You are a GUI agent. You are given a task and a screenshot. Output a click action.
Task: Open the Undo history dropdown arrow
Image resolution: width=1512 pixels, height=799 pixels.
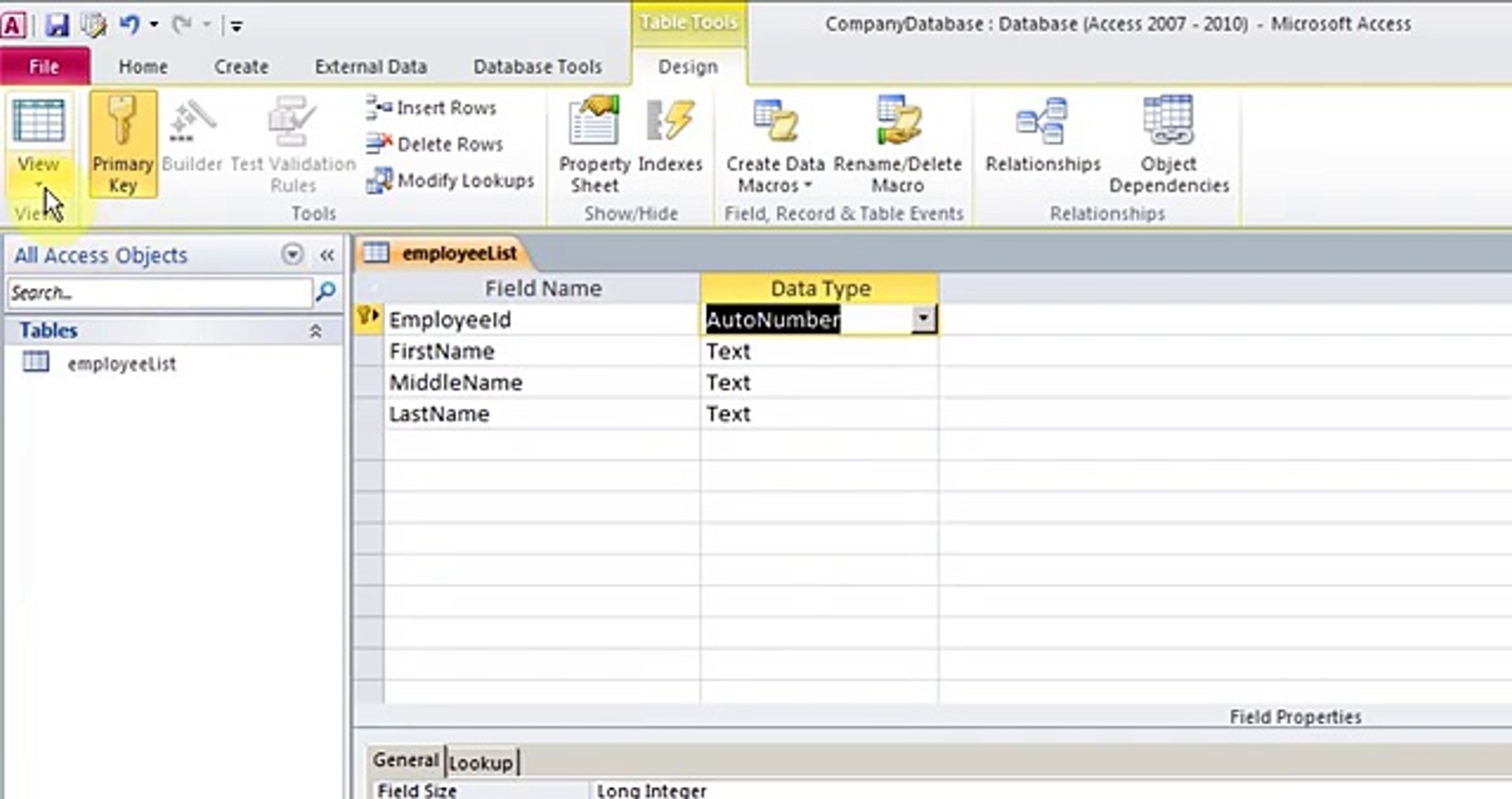(x=154, y=25)
